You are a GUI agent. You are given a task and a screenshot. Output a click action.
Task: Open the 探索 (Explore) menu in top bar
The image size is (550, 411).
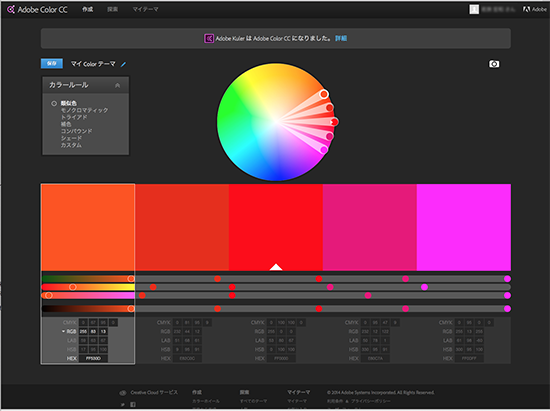tap(113, 9)
